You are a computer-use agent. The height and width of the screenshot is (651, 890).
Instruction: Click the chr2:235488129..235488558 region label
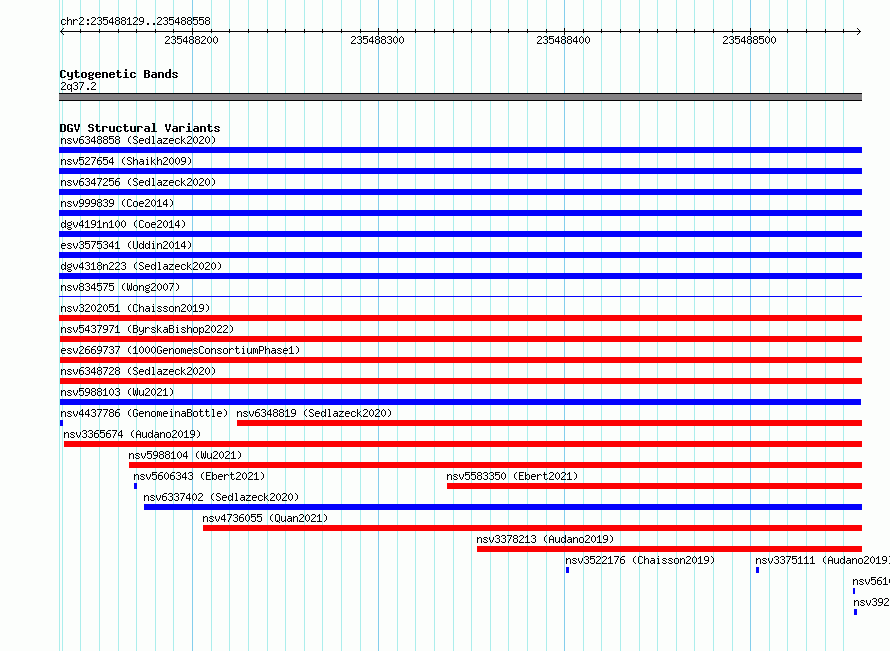(x=135, y=22)
